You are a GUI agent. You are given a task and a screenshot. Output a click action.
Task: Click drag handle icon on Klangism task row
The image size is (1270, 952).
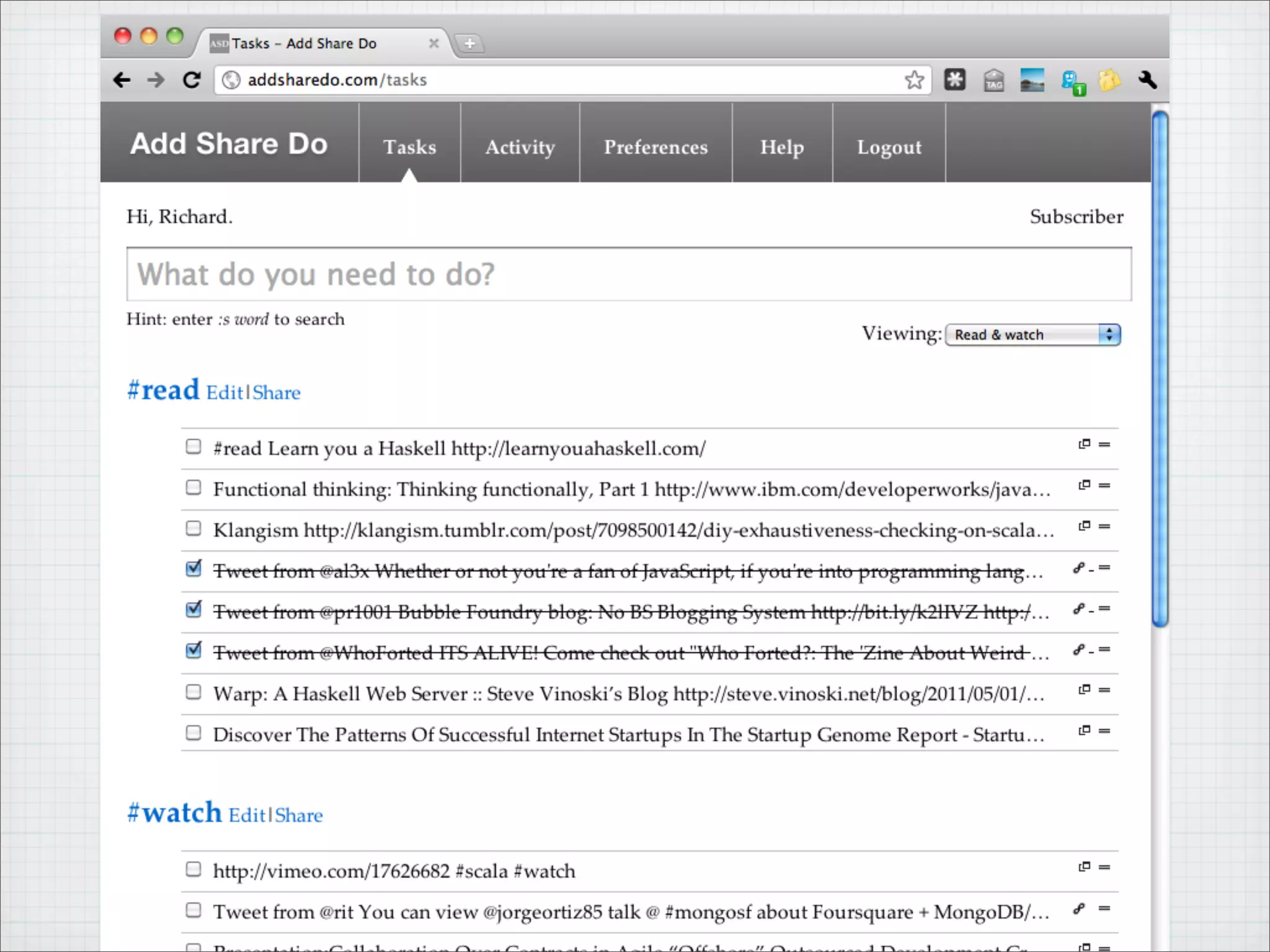pos(1104,526)
